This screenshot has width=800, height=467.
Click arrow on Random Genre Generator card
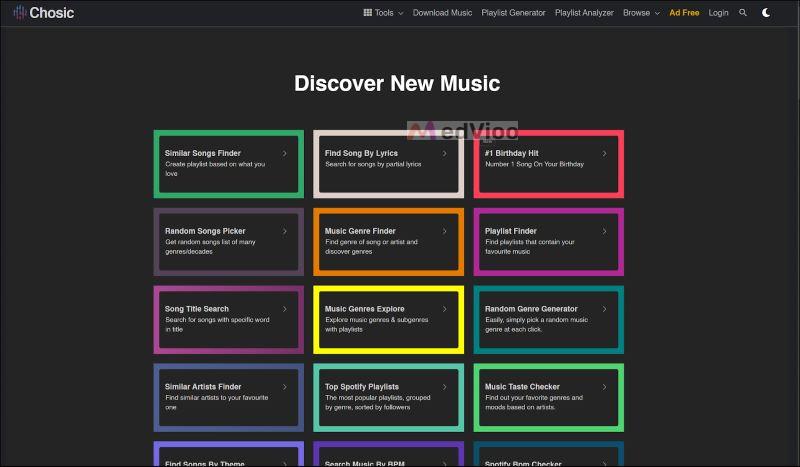pyautogui.click(x=605, y=309)
